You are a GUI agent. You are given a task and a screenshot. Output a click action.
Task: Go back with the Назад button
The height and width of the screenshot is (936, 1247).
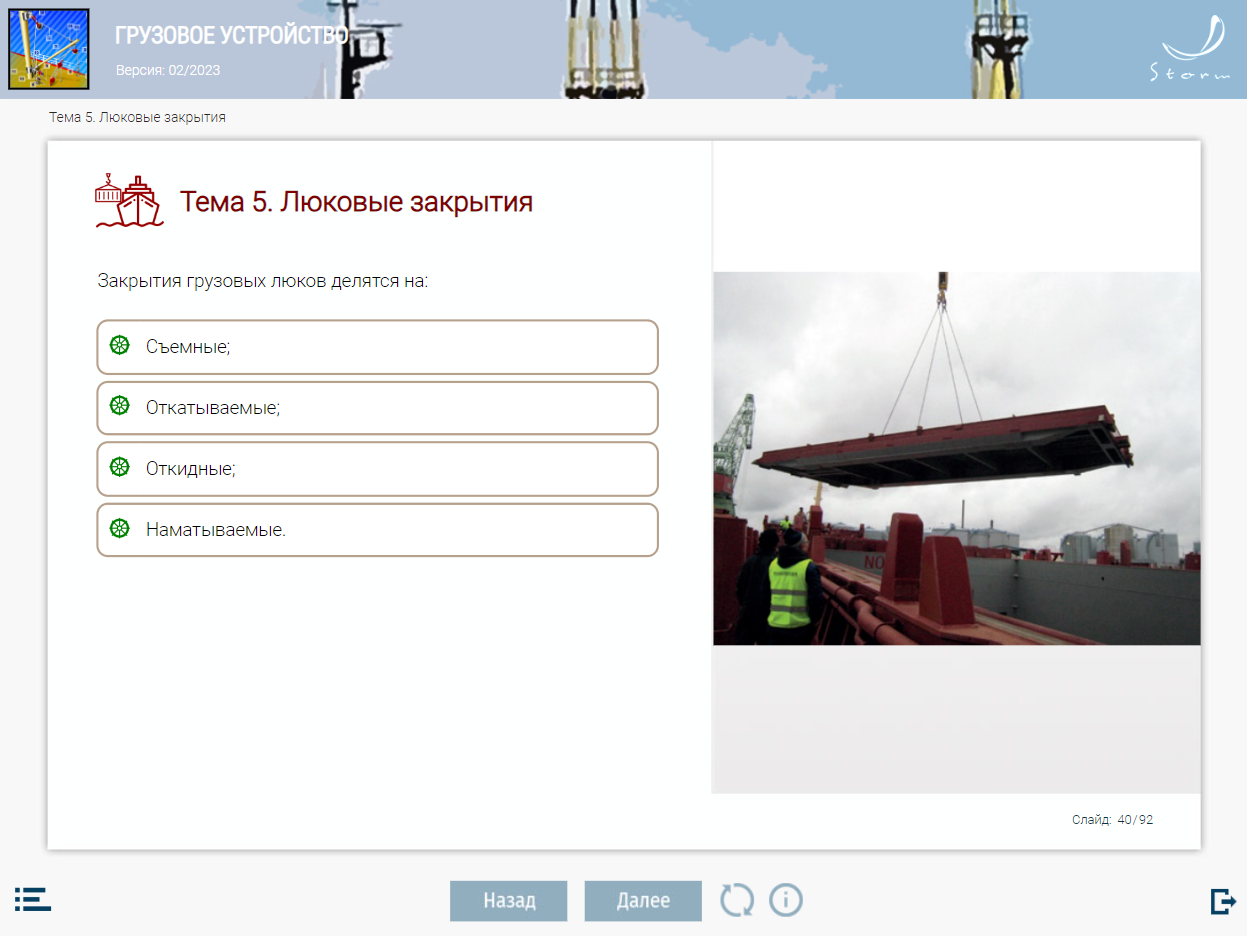click(509, 900)
